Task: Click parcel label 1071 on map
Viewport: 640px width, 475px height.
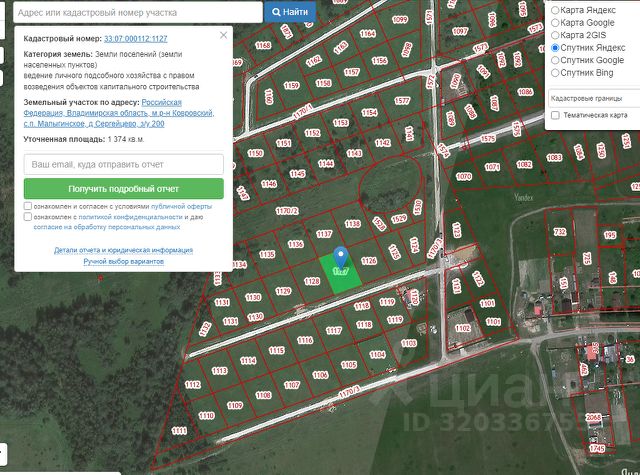Action: 492,167
